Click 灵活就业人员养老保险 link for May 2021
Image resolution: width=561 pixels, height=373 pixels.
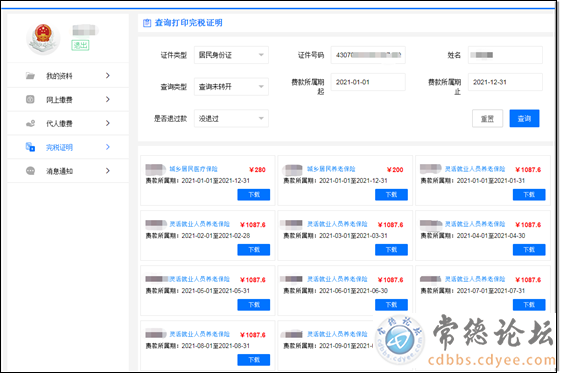(200, 279)
